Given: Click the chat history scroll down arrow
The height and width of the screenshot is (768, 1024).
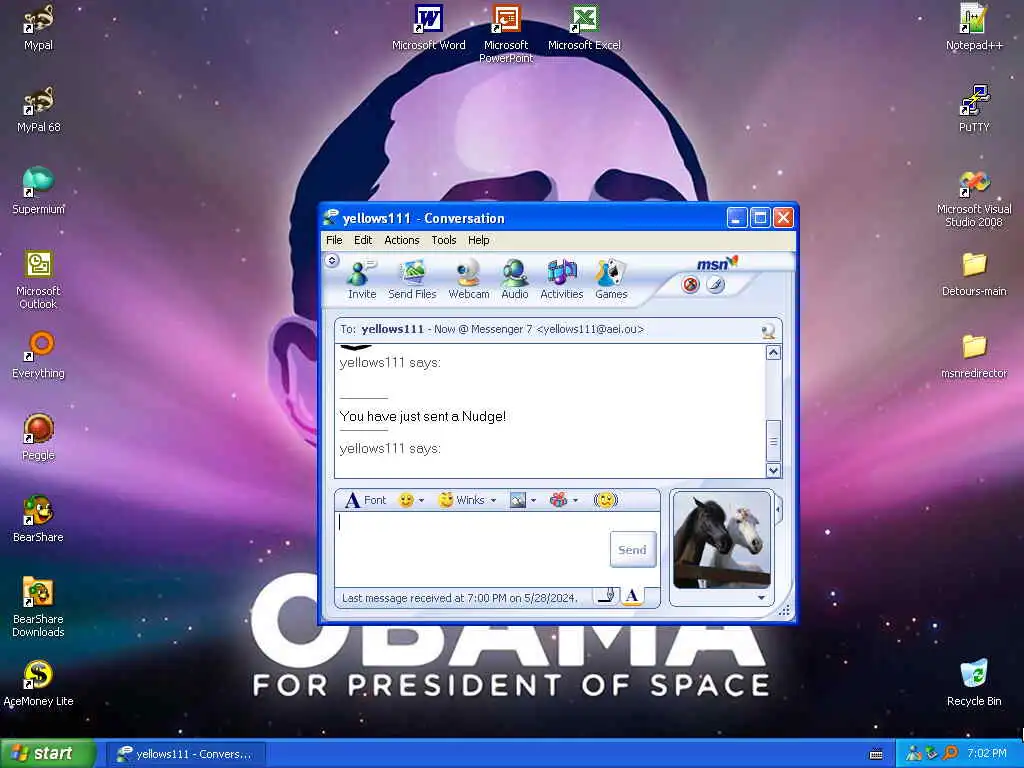Looking at the screenshot, I should click(773, 470).
